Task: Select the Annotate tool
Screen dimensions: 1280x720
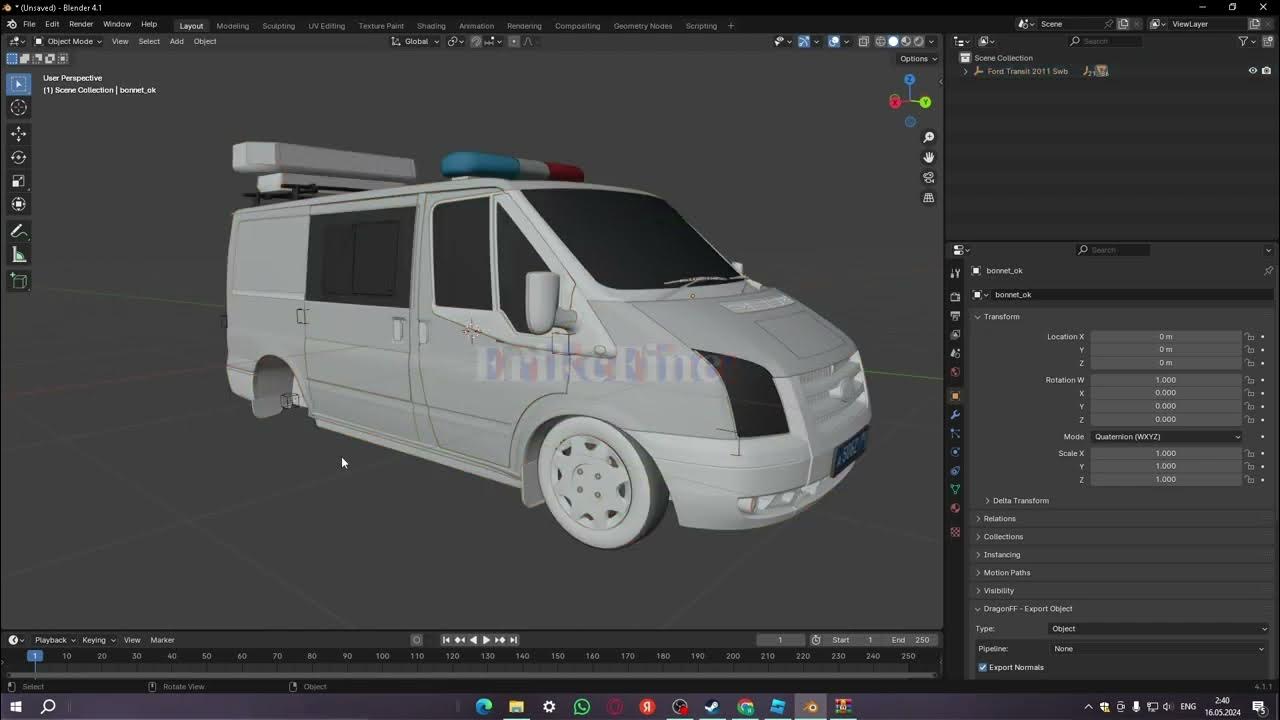Action: click(x=19, y=231)
